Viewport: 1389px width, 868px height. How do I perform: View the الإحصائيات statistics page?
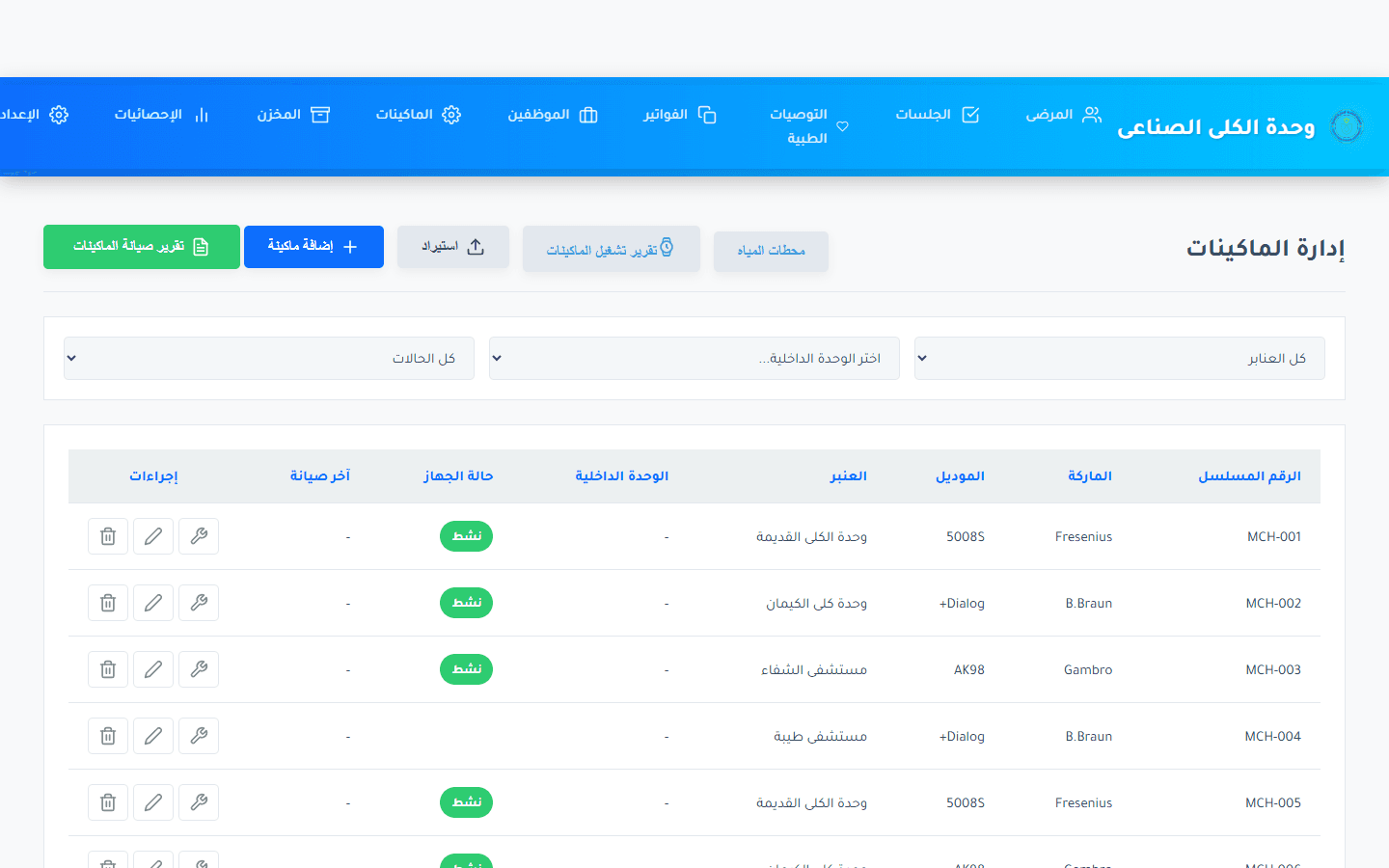coord(161,115)
